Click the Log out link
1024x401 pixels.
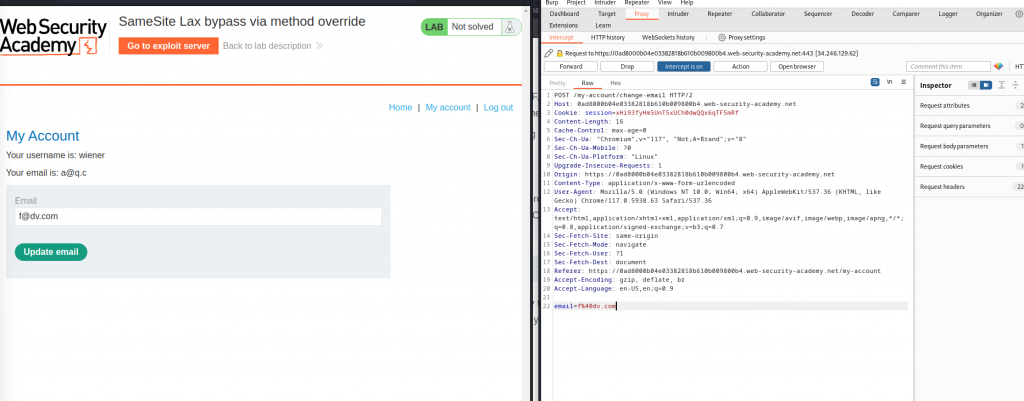pos(498,107)
